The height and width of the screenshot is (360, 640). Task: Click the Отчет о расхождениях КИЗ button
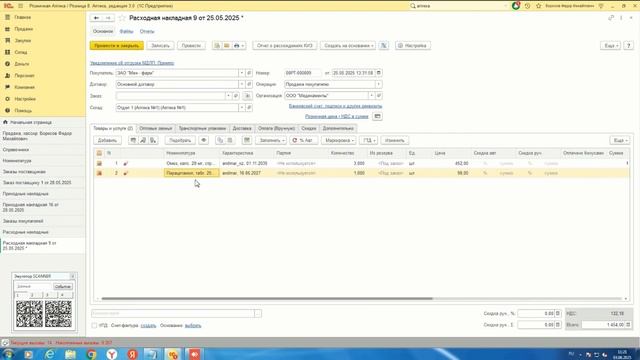point(284,46)
